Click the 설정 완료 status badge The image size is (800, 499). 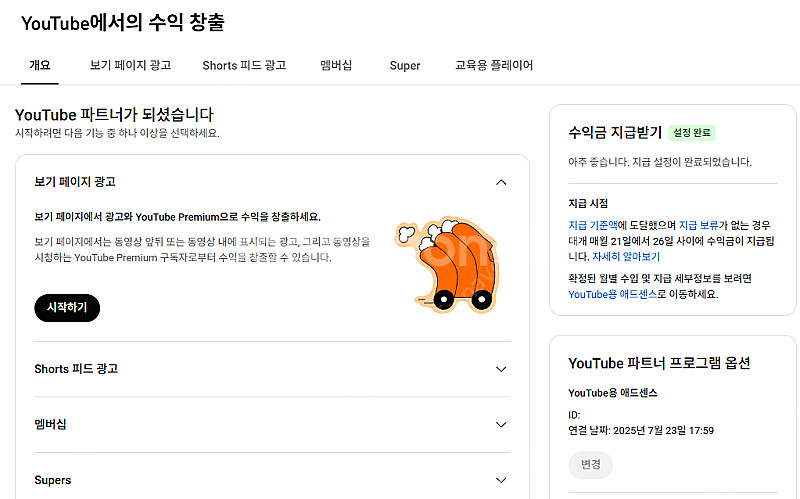point(692,133)
